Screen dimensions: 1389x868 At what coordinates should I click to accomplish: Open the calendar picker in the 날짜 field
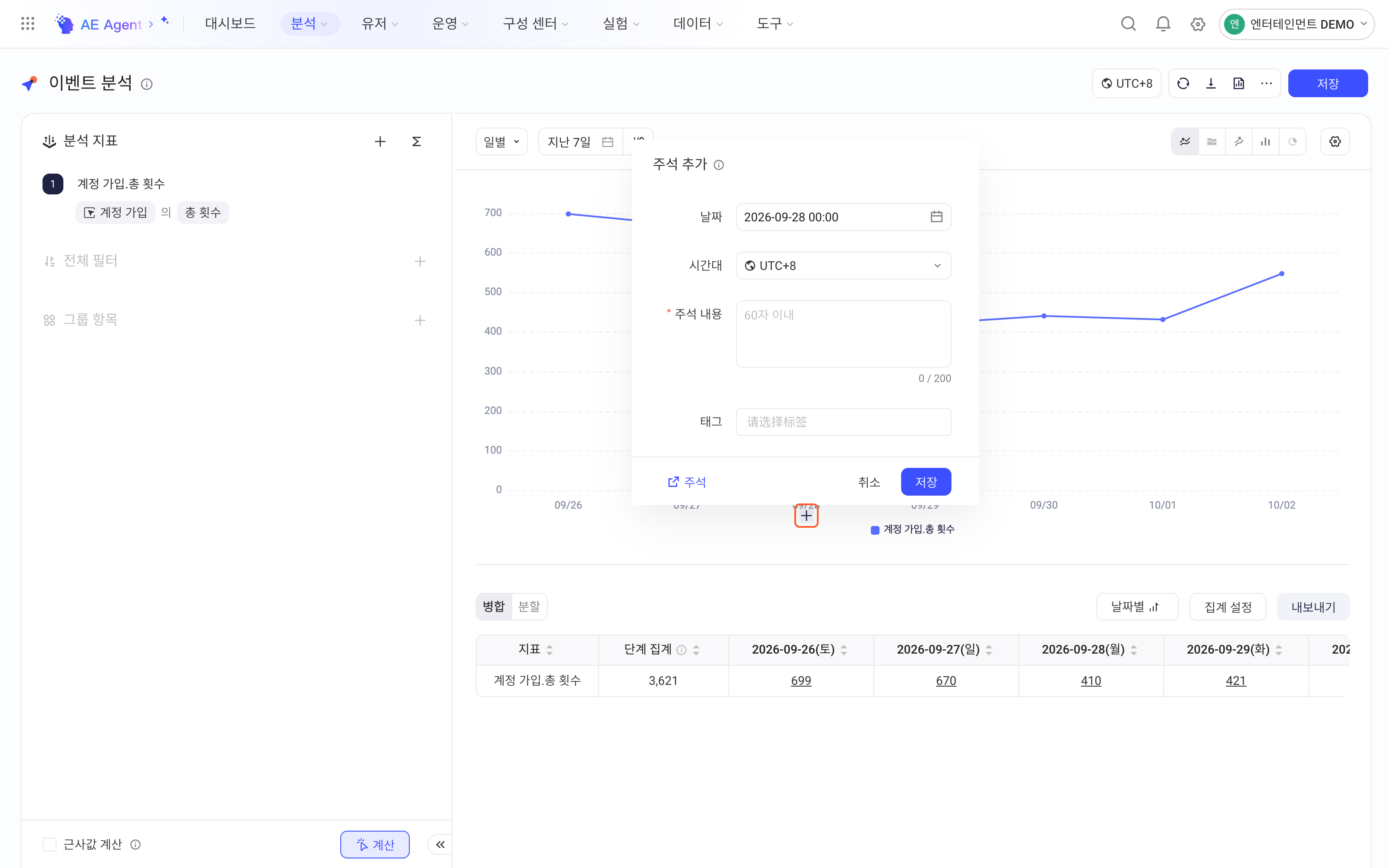[x=936, y=217]
